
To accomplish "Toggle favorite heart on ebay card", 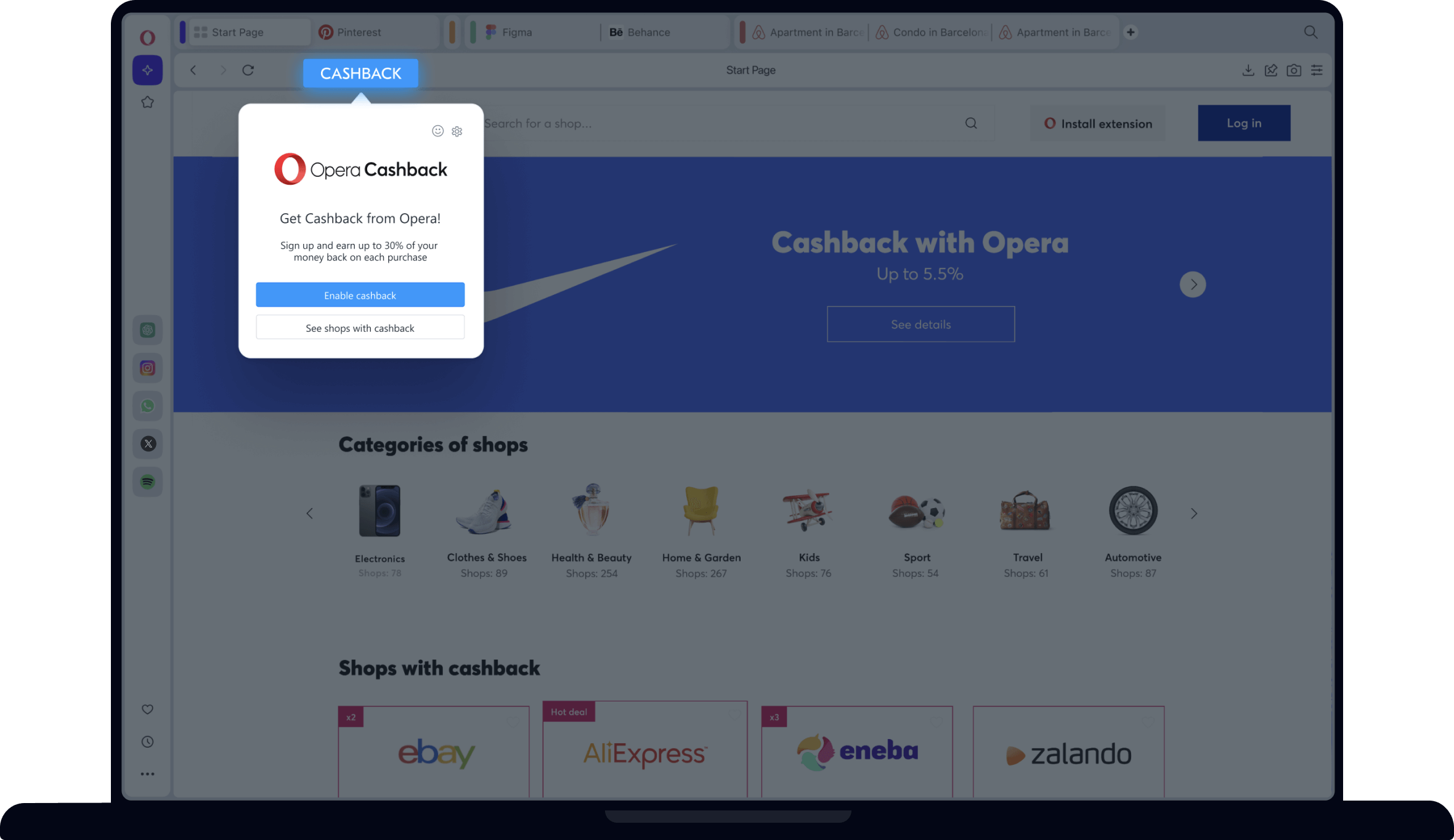I will pos(513,722).
